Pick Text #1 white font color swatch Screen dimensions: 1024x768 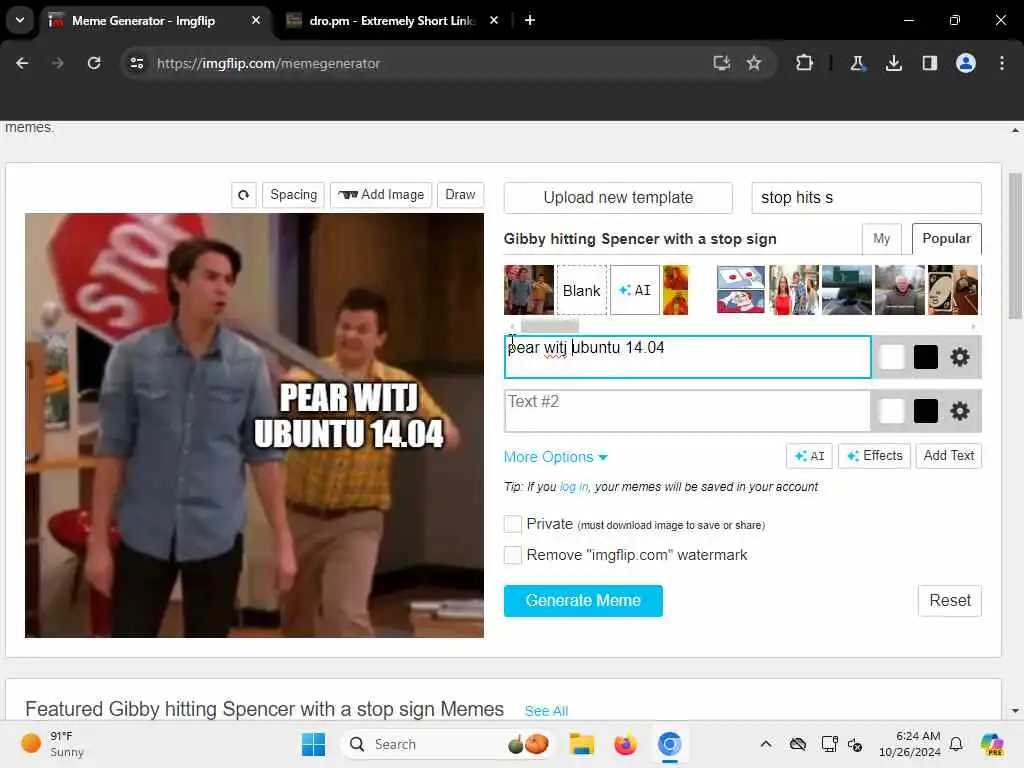coord(891,357)
